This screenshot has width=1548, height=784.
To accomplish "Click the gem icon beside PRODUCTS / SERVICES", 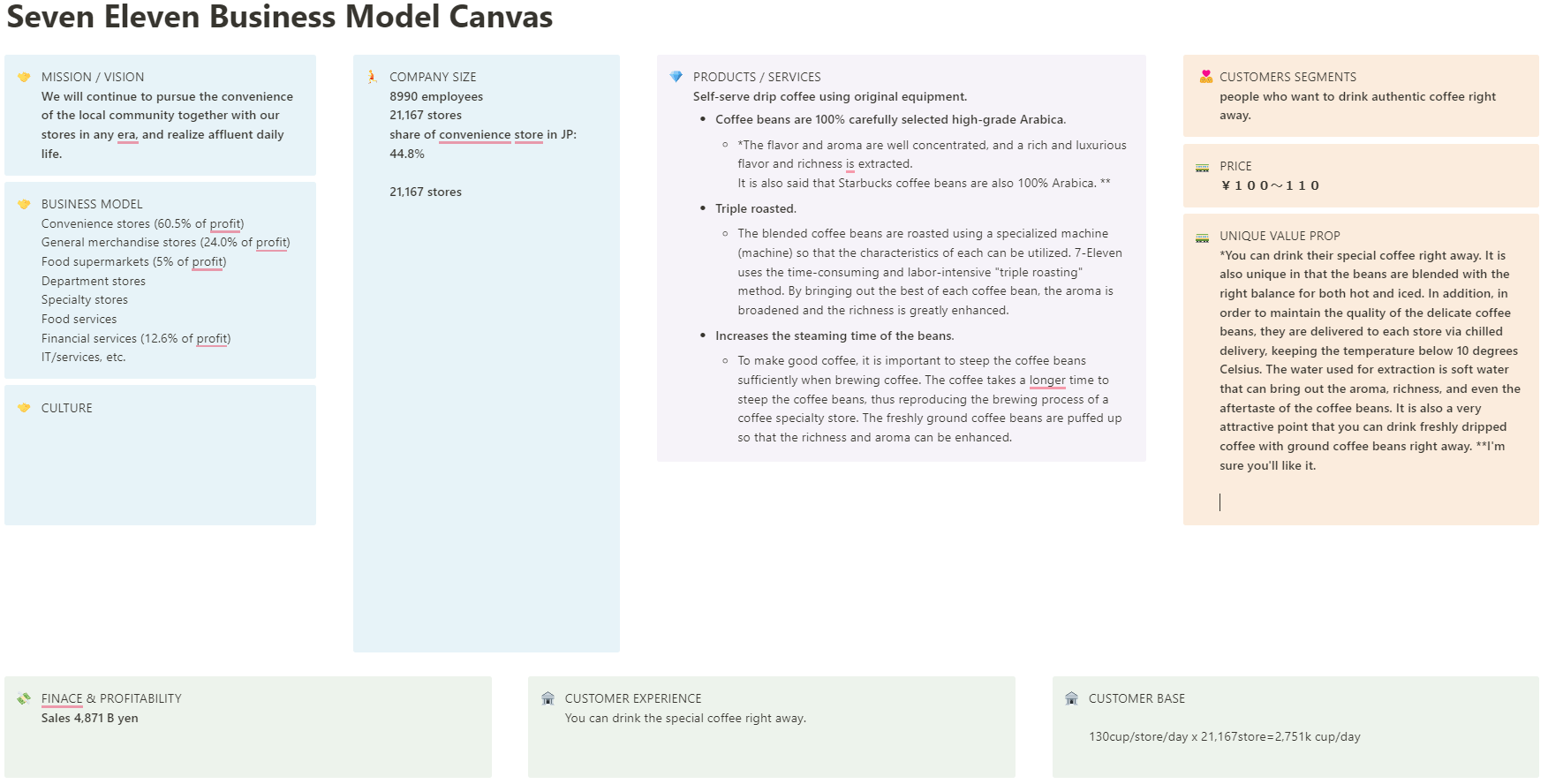I will pos(676,77).
